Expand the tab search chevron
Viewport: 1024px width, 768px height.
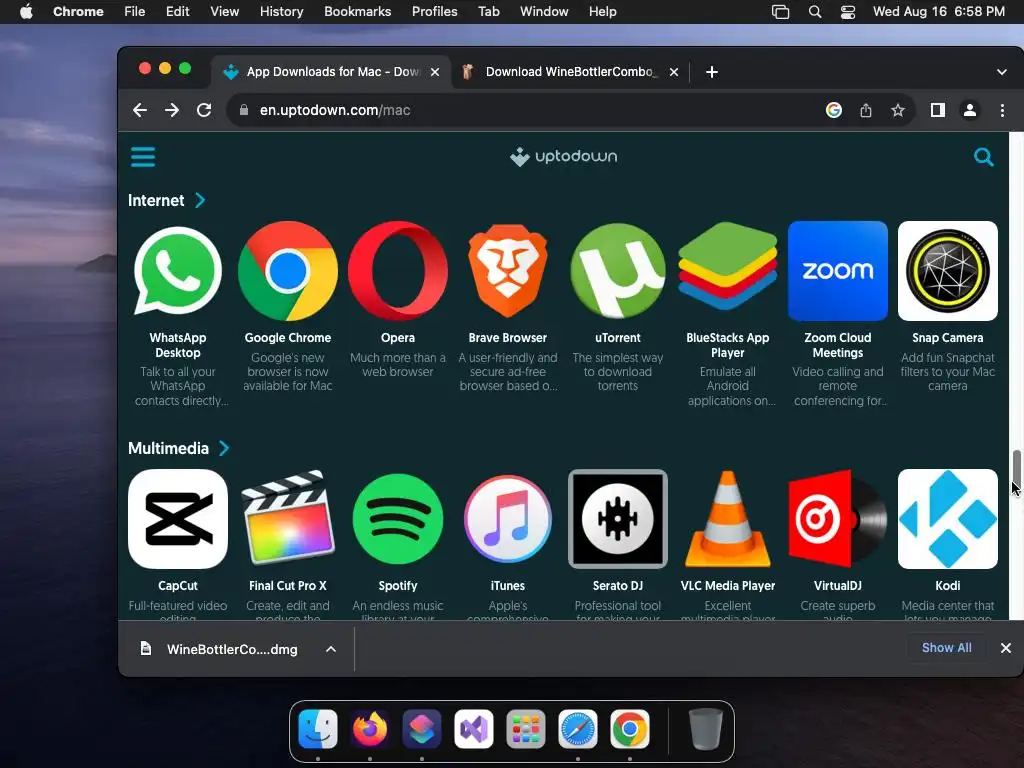click(x=1002, y=72)
